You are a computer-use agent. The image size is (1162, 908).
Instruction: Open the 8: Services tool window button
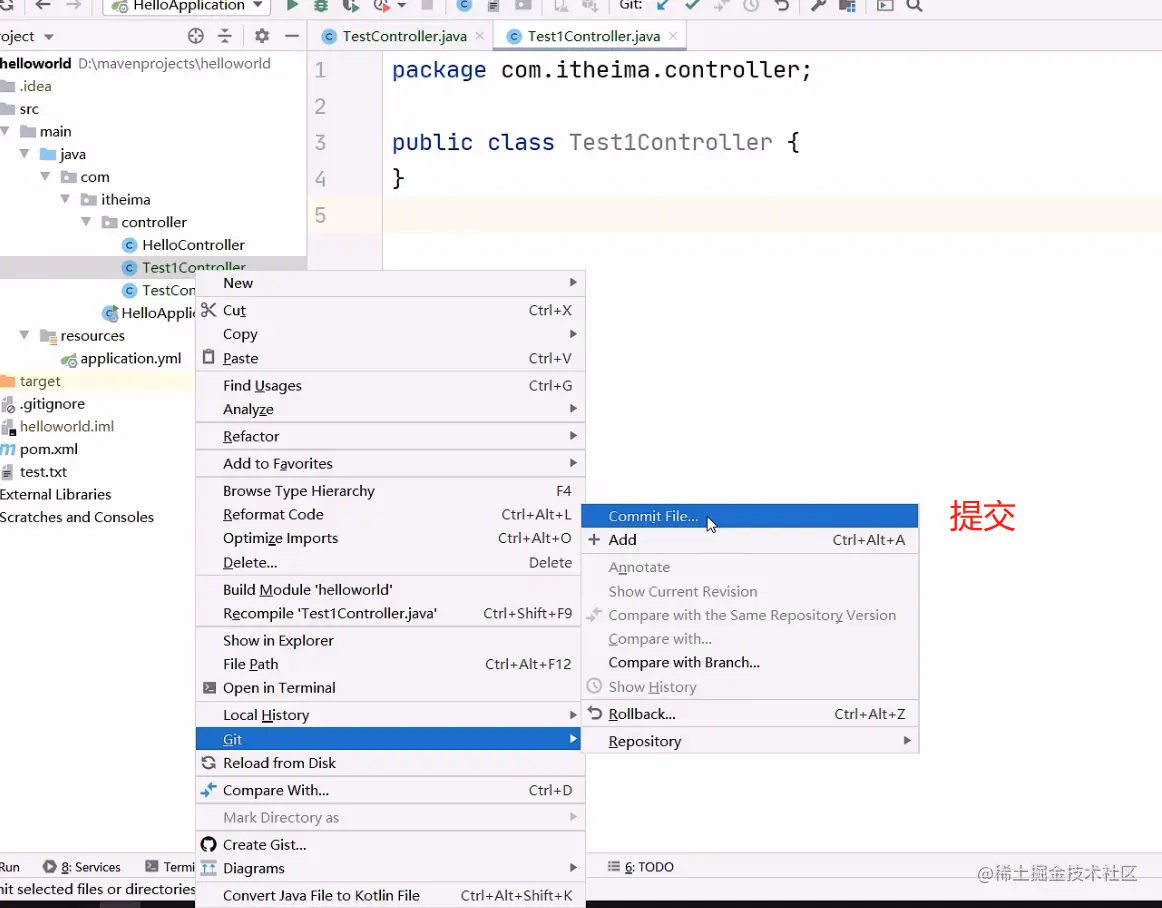point(82,866)
